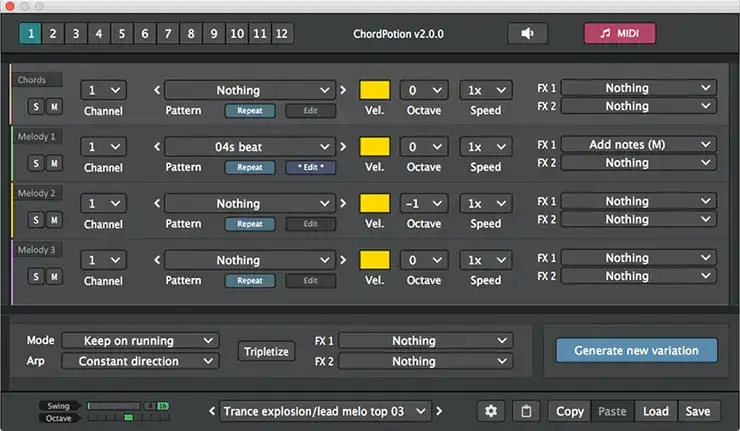Screen dimensions: 740x431
Task: Switch to slot tab 8
Action: point(191,34)
